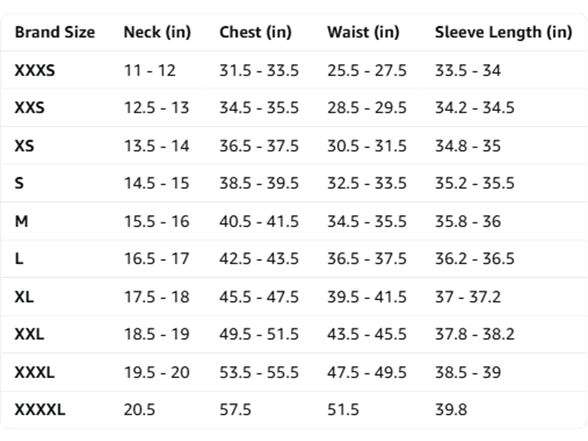Screen dimensions: 588x441
Task: Select the XS size row label
Action: (x=24, y=146)
